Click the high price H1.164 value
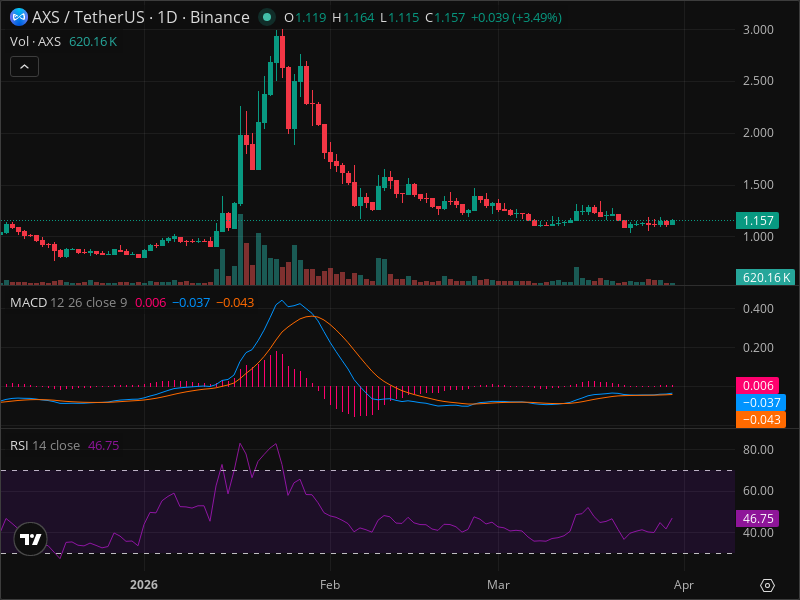Image resolution: width=800 pixels, height=600 pixels. [353, 18]
